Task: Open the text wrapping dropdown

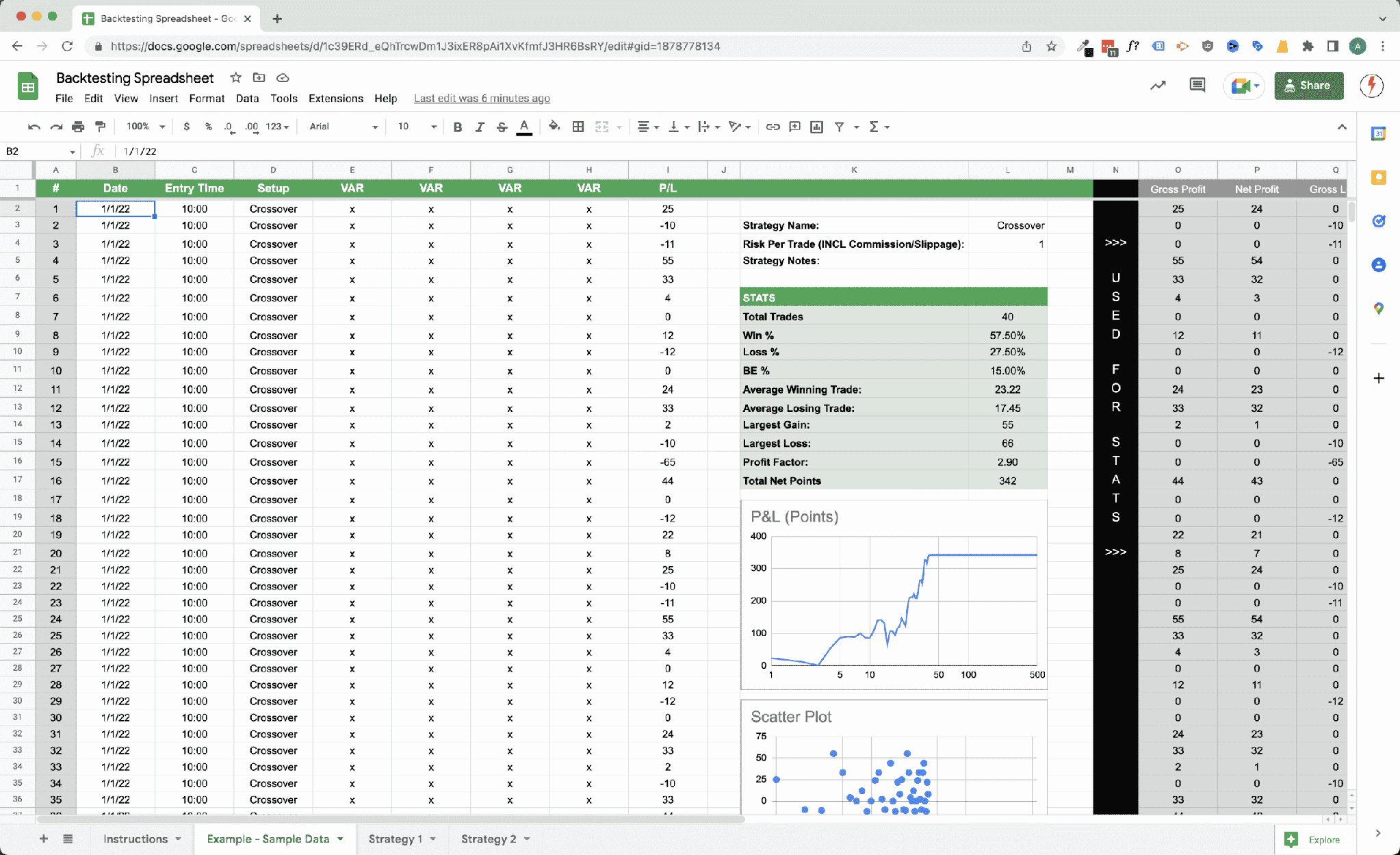Action: coord(708,127)
